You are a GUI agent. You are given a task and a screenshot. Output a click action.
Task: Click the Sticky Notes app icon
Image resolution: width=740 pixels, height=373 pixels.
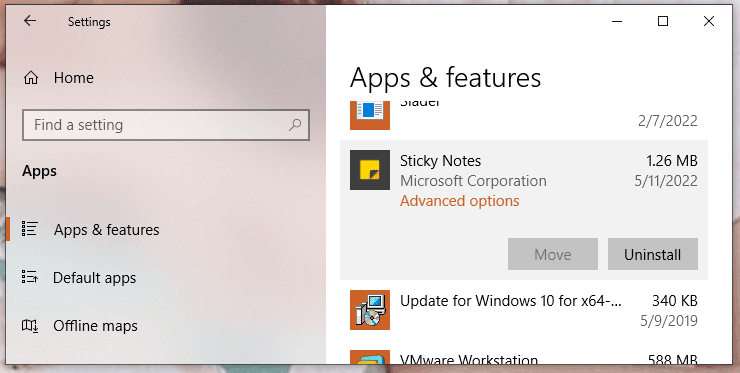[370, 170]
